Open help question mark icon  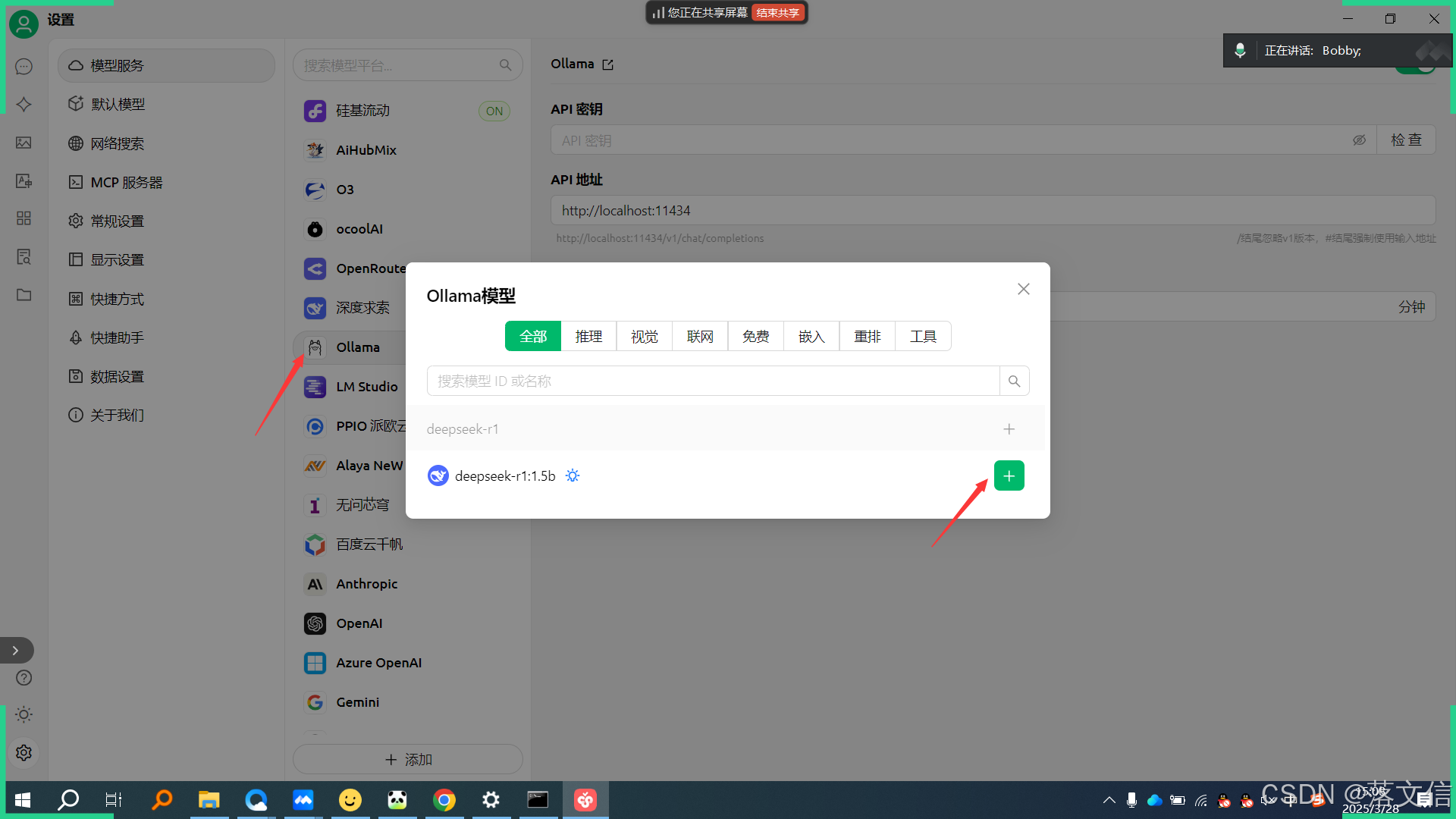[x=24, y=677]
